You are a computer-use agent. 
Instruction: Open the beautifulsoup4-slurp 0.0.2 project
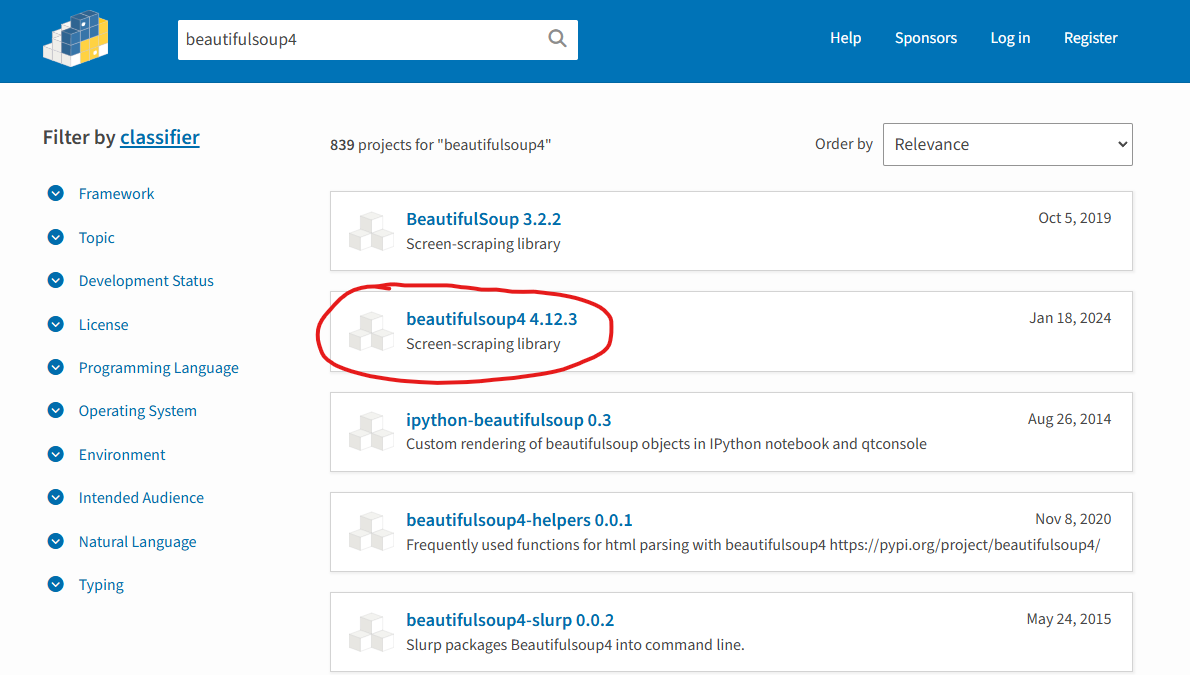pos(510,620)
